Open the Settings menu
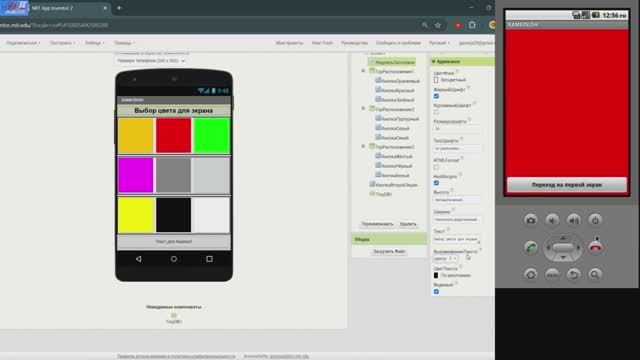 pos(95,43)
